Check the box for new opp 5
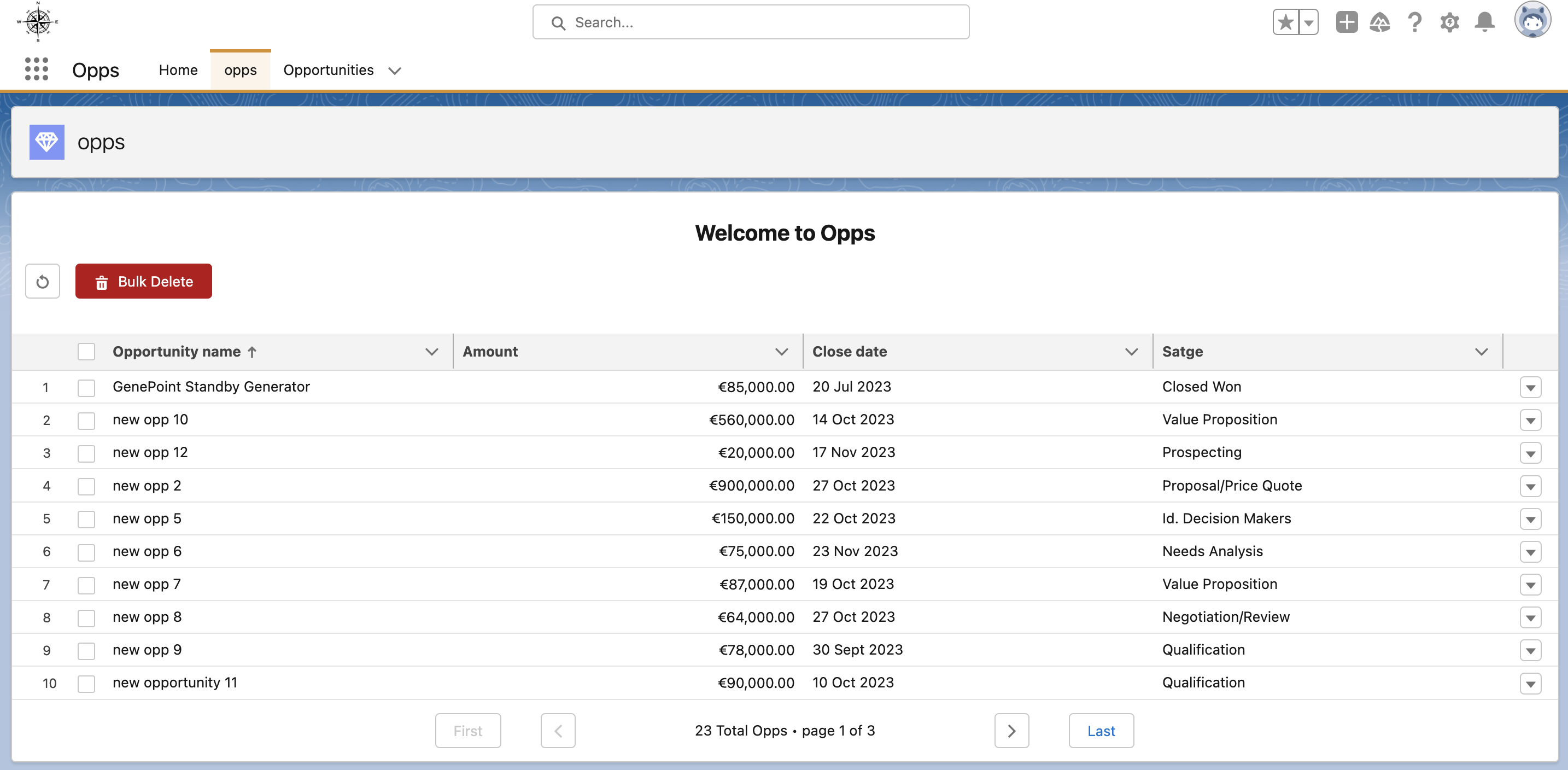 [86, 518]
